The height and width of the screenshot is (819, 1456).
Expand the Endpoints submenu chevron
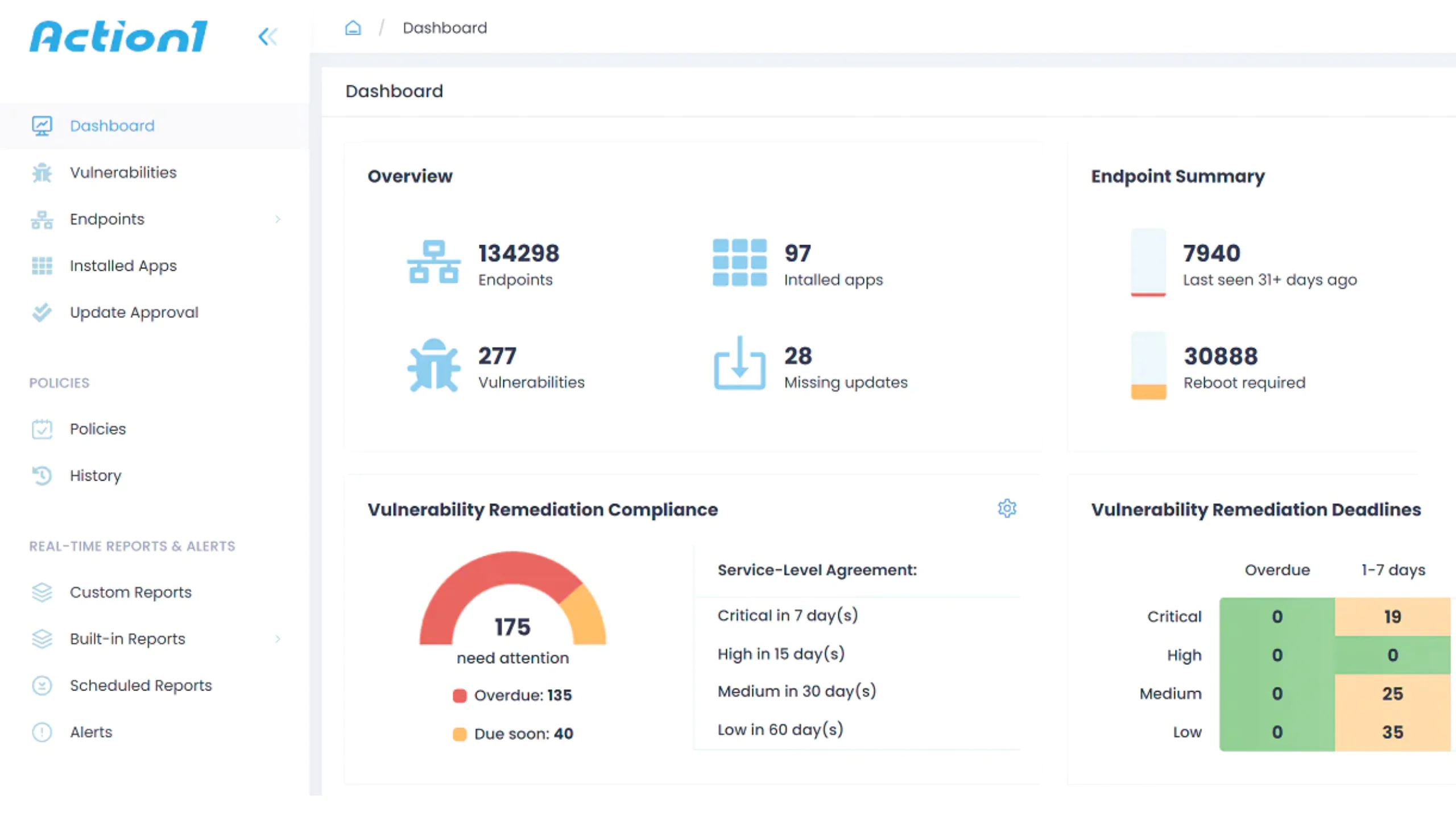(x=278, y=219)
